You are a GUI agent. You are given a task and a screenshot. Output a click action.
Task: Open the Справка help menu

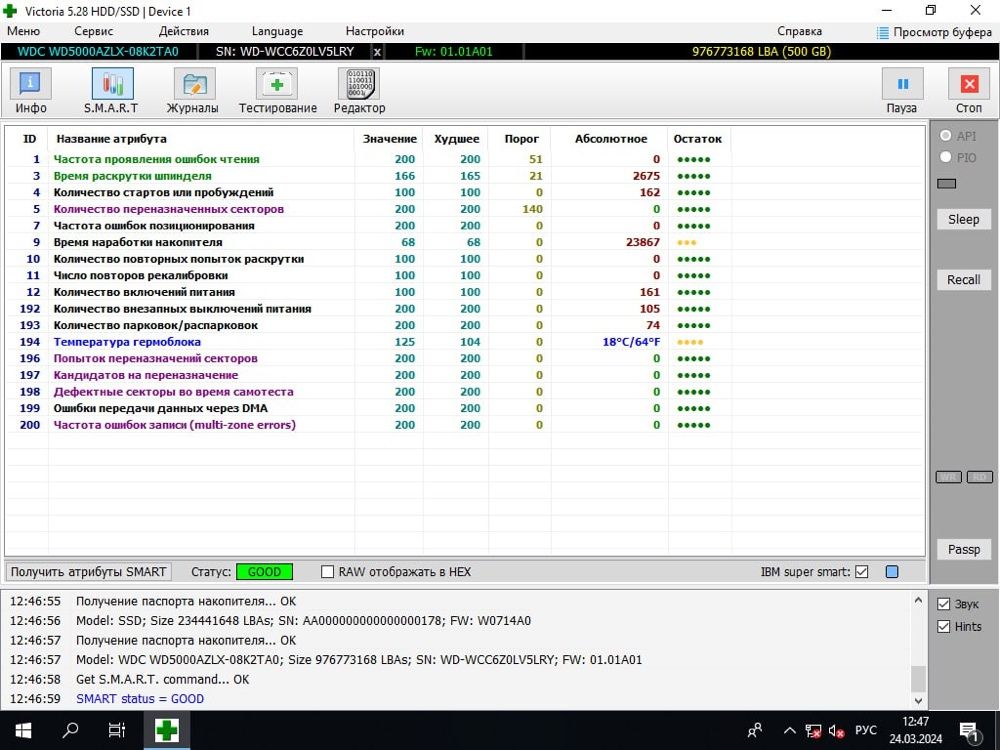tap(800, 31)
